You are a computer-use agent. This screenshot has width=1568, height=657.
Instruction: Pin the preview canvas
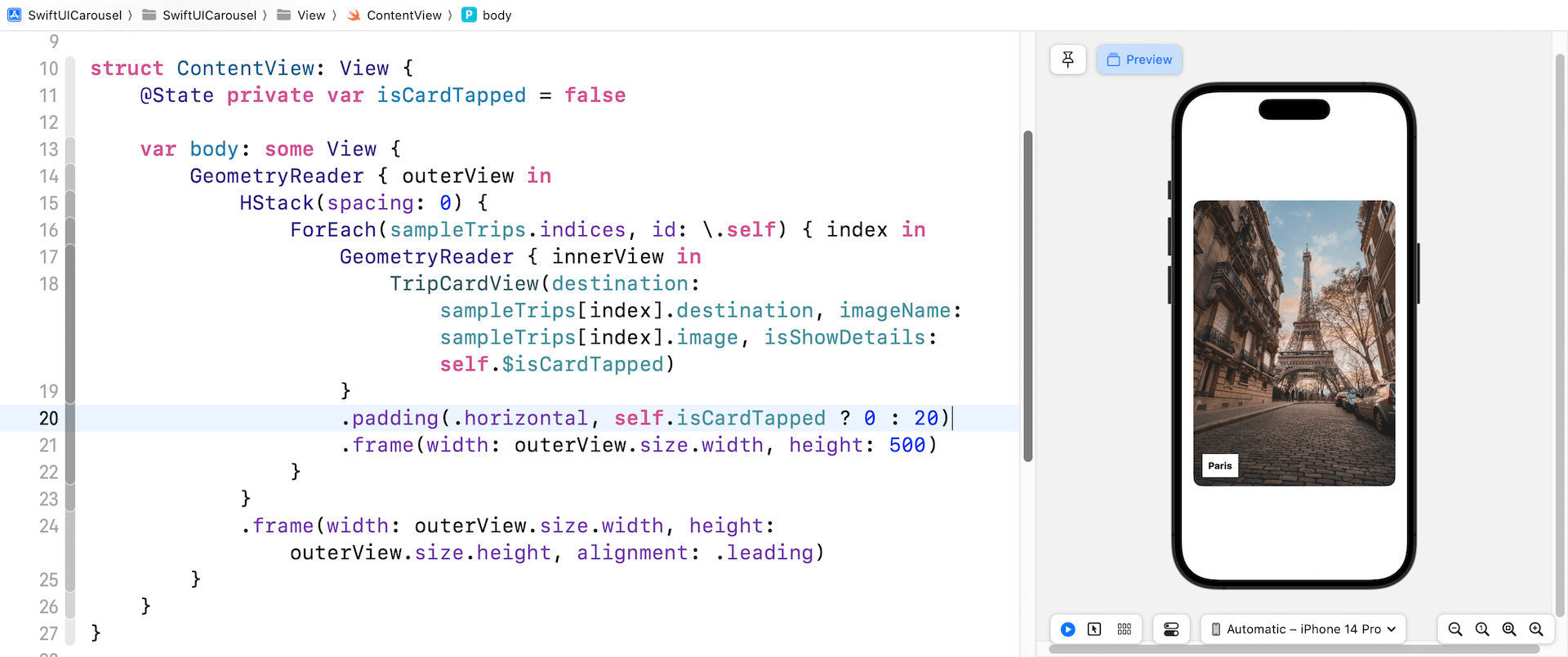click(x=1067, y=60)
